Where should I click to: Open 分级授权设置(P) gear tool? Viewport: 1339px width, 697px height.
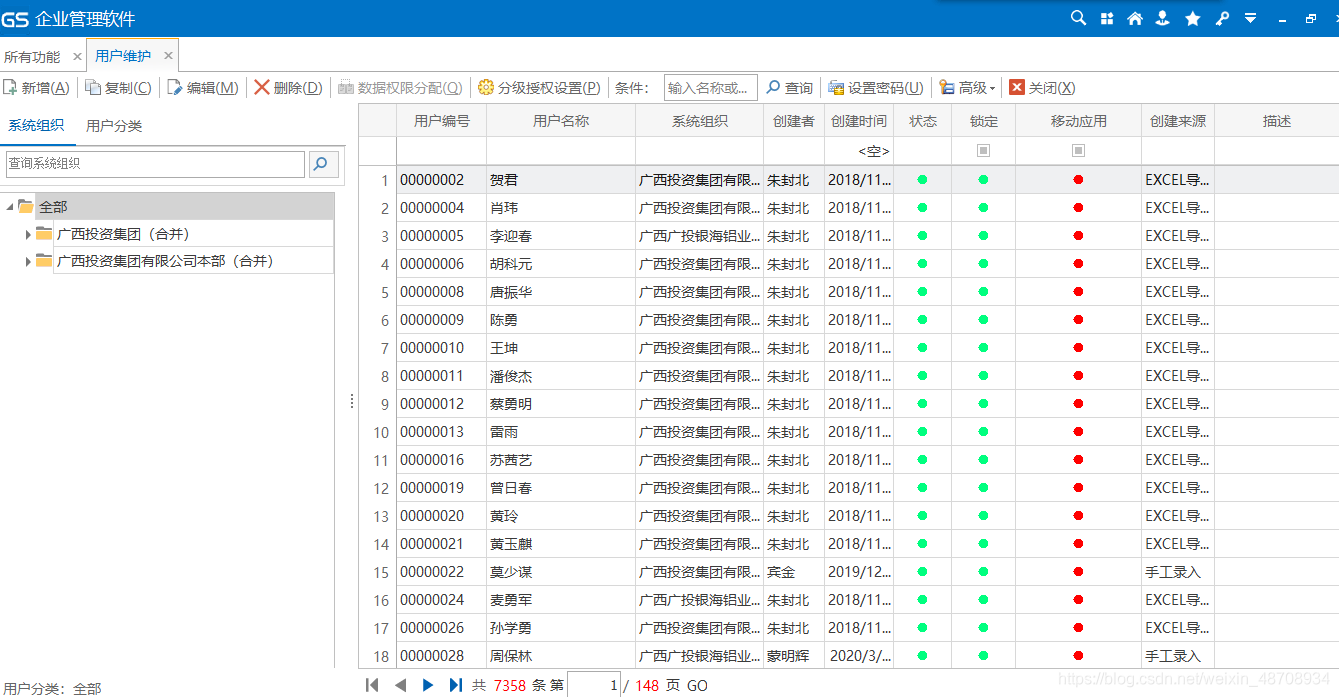coord(539,88)
